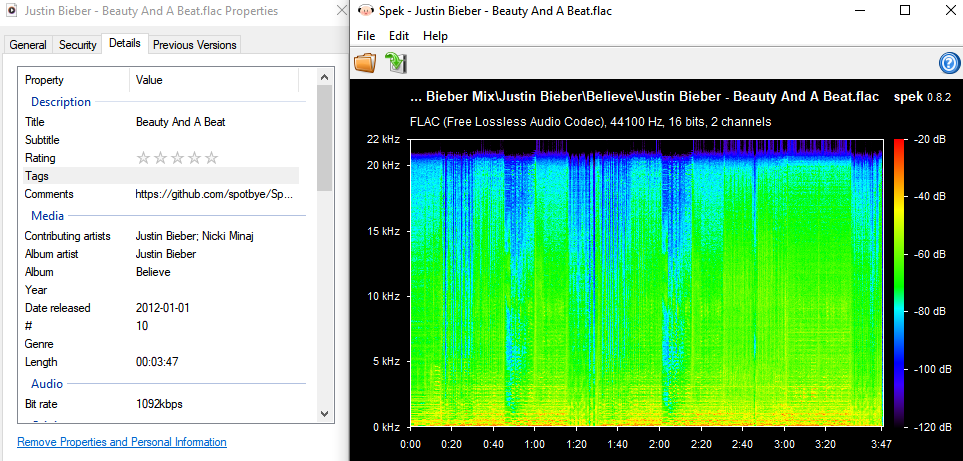Screen dimensions: 963x461
Task: Click the Bit rate value '1092kbps'
Action: [159, 405]
